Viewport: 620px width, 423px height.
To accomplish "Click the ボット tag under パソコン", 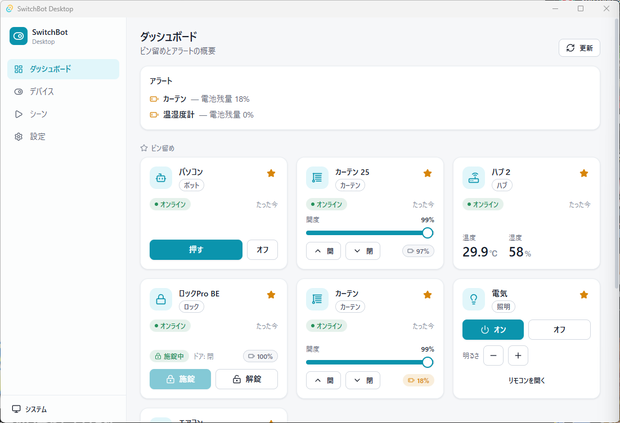I will (192, 185).
